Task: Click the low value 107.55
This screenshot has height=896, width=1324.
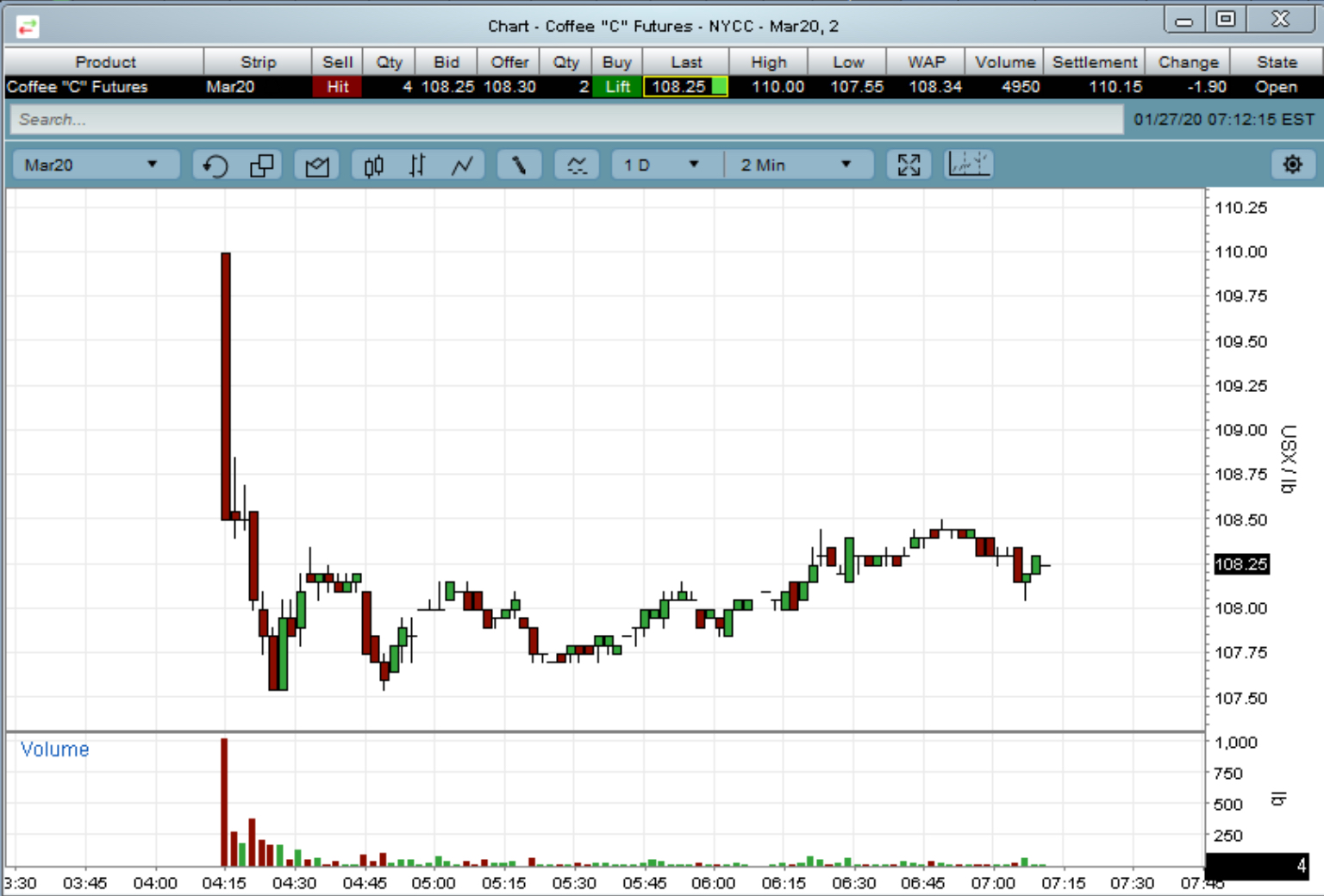Action: 857,87
